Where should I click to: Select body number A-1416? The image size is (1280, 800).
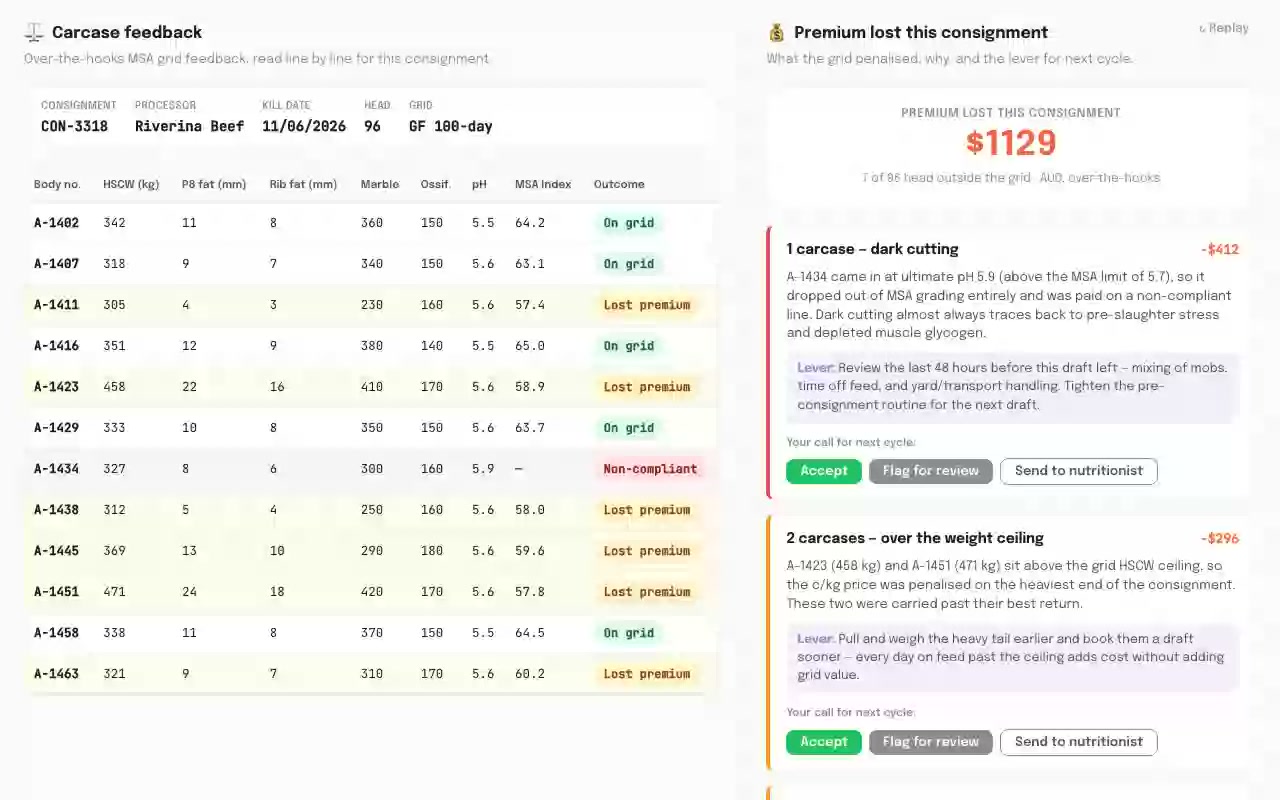point(56,346)
